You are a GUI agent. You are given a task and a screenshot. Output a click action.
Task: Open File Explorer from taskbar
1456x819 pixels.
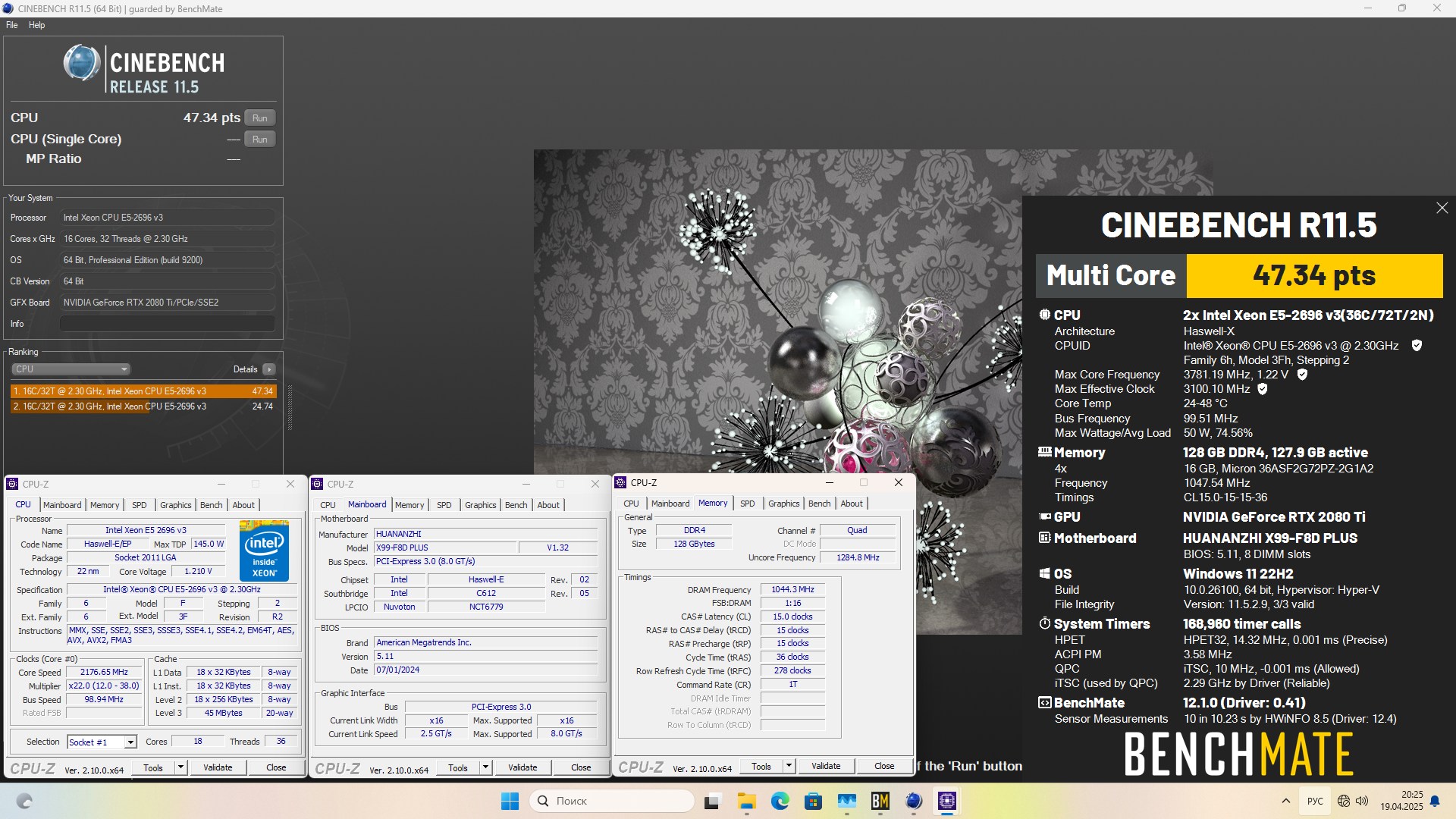point(747,801)
